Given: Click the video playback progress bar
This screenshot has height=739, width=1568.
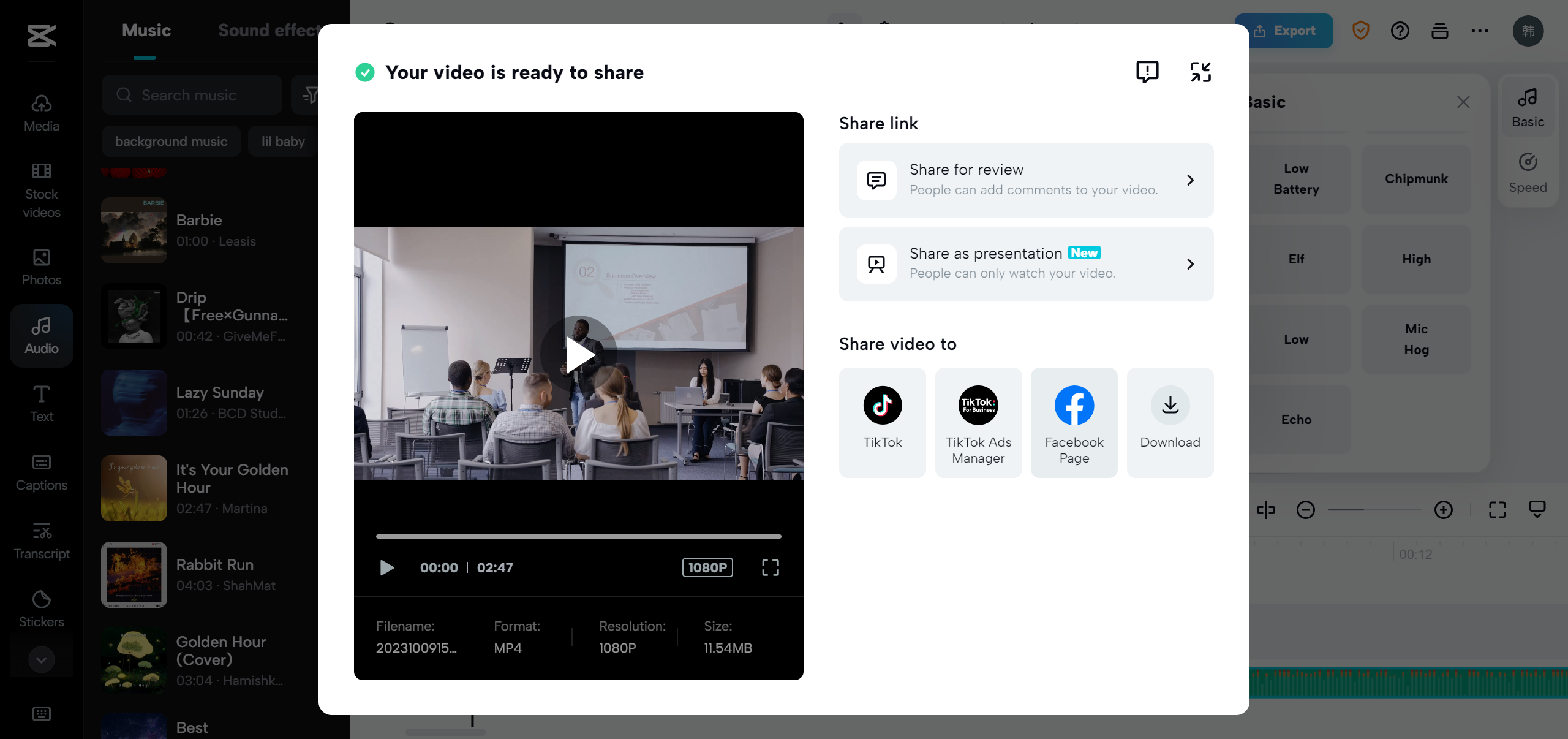Looking at the screenshot, I should 578,537.
